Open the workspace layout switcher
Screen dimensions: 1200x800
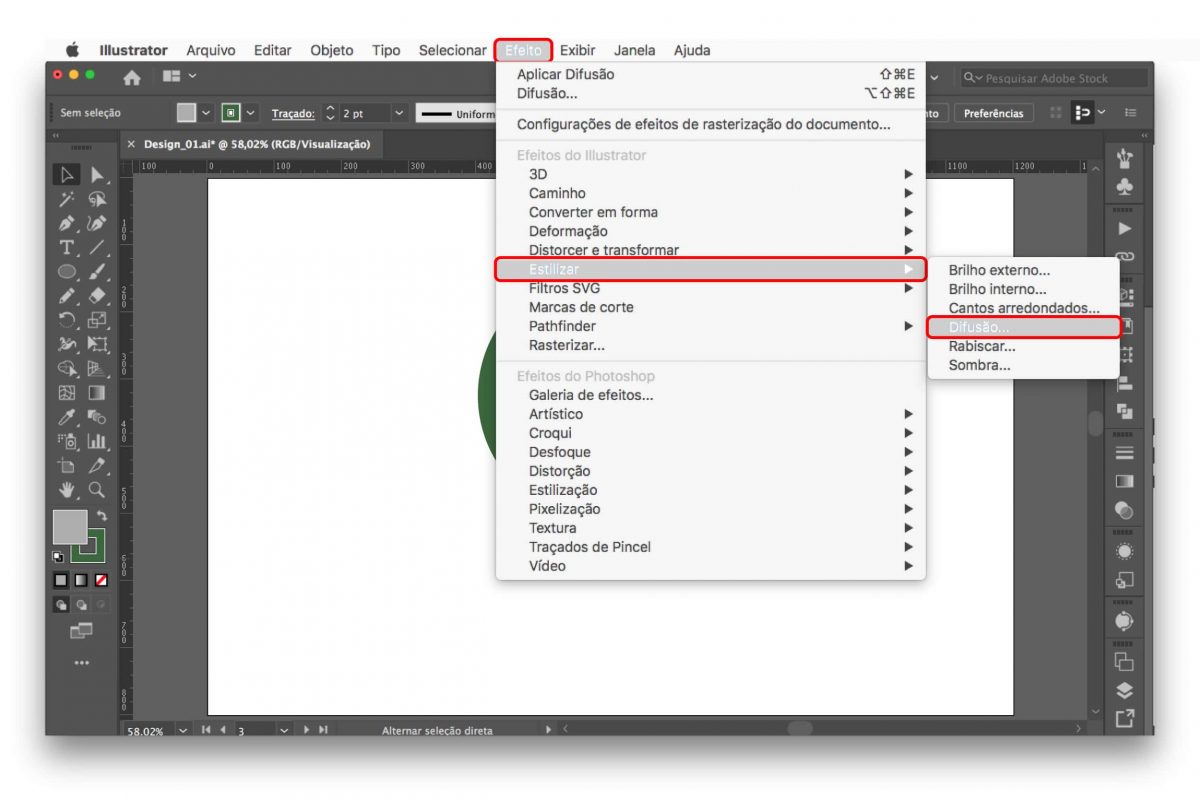179,77
